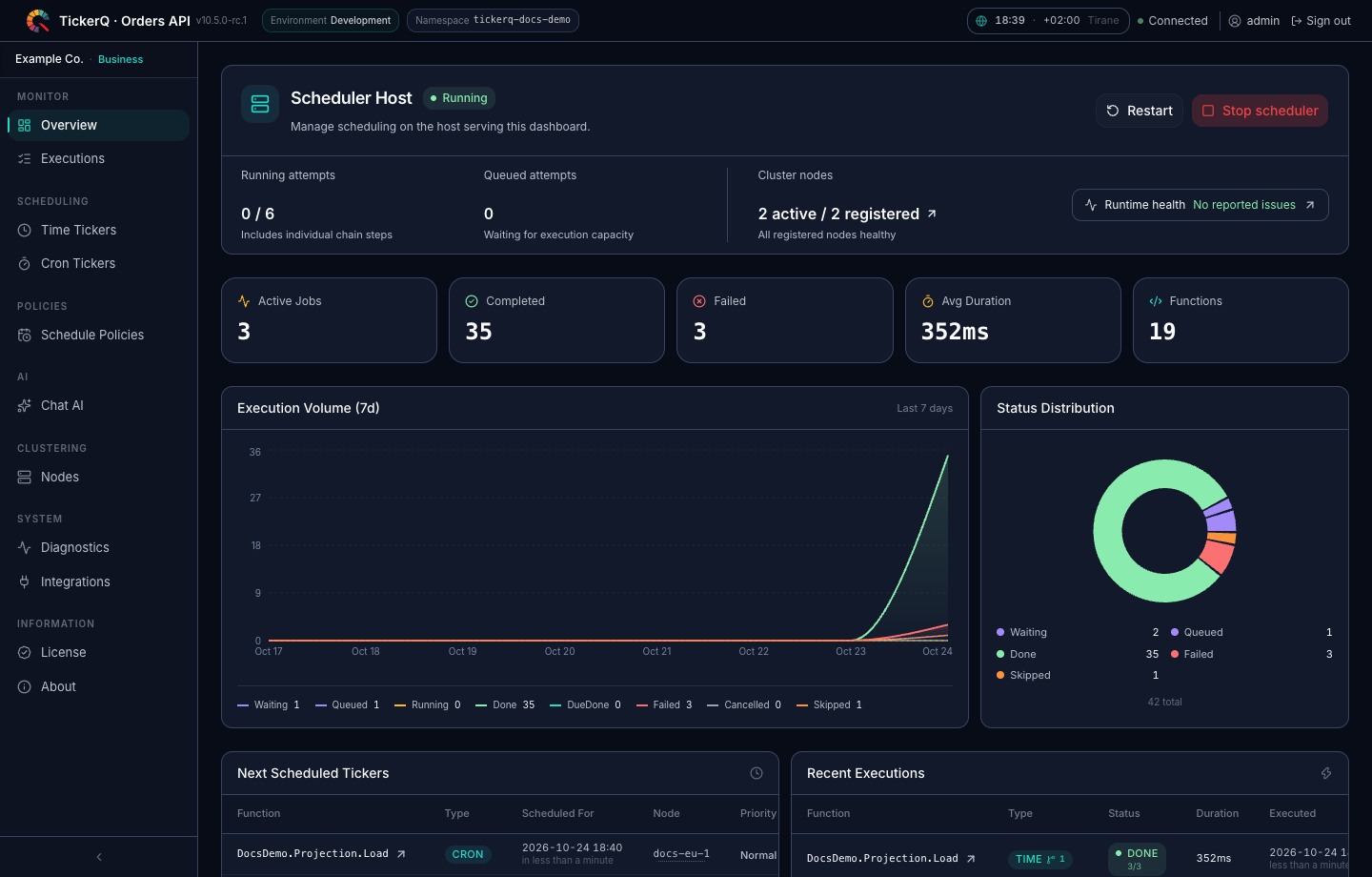
Task: Open DocsDemo.Projection.Load in Next Scheduled Tickers
Action: coord(321,854)
